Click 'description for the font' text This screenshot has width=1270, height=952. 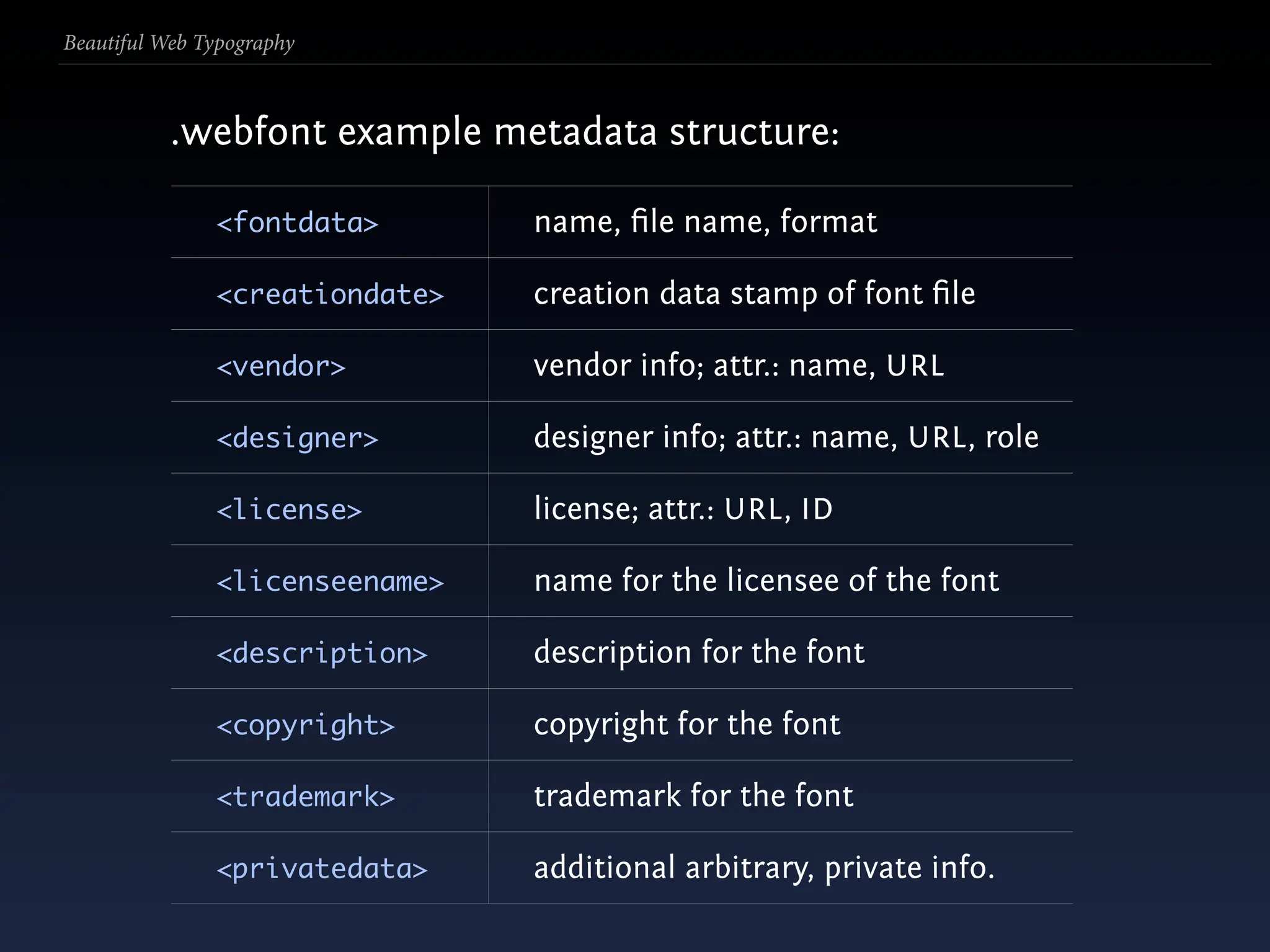(x=699, y=653)
